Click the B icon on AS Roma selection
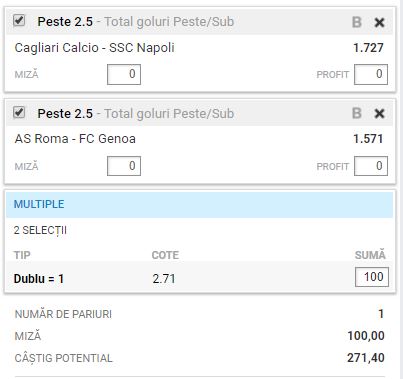This screenshot has width=403, height=379. pos(357,114)
